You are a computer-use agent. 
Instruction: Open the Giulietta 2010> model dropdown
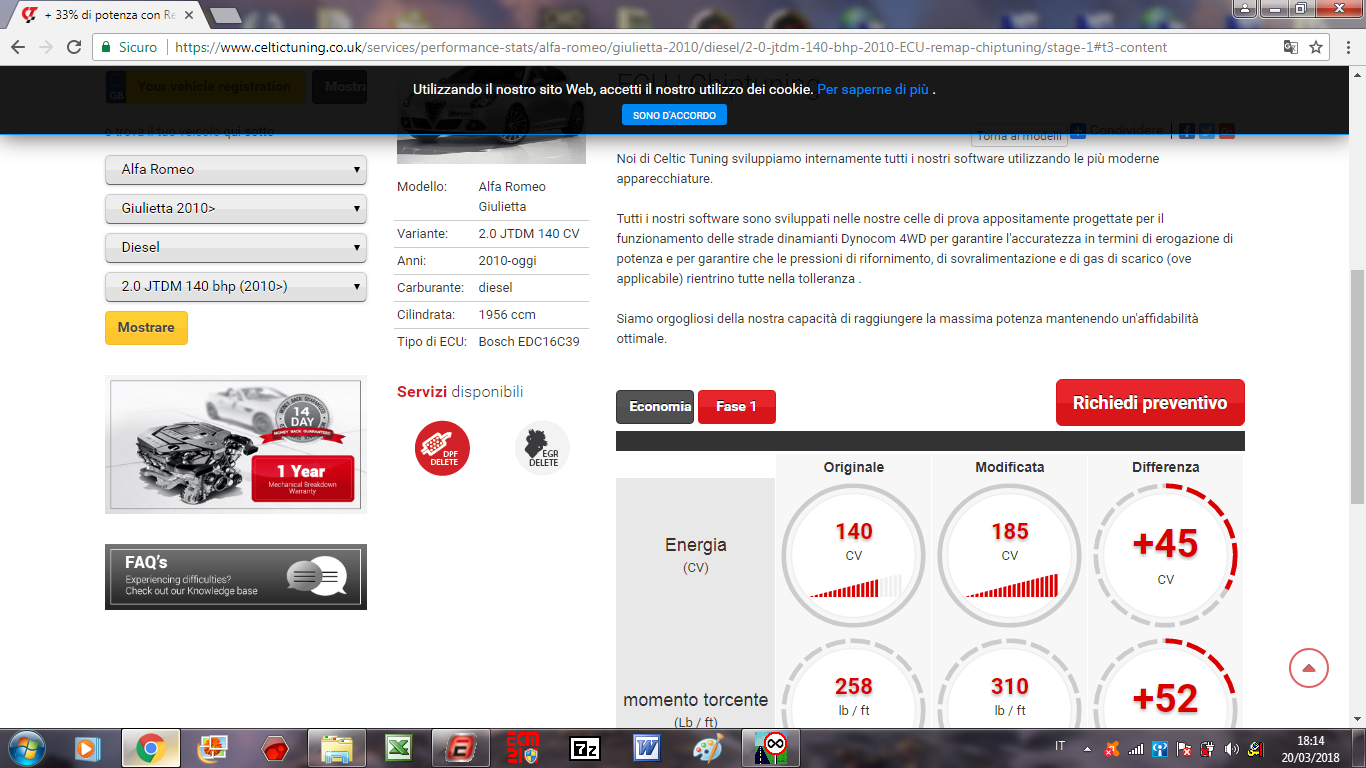pos(236,209)
